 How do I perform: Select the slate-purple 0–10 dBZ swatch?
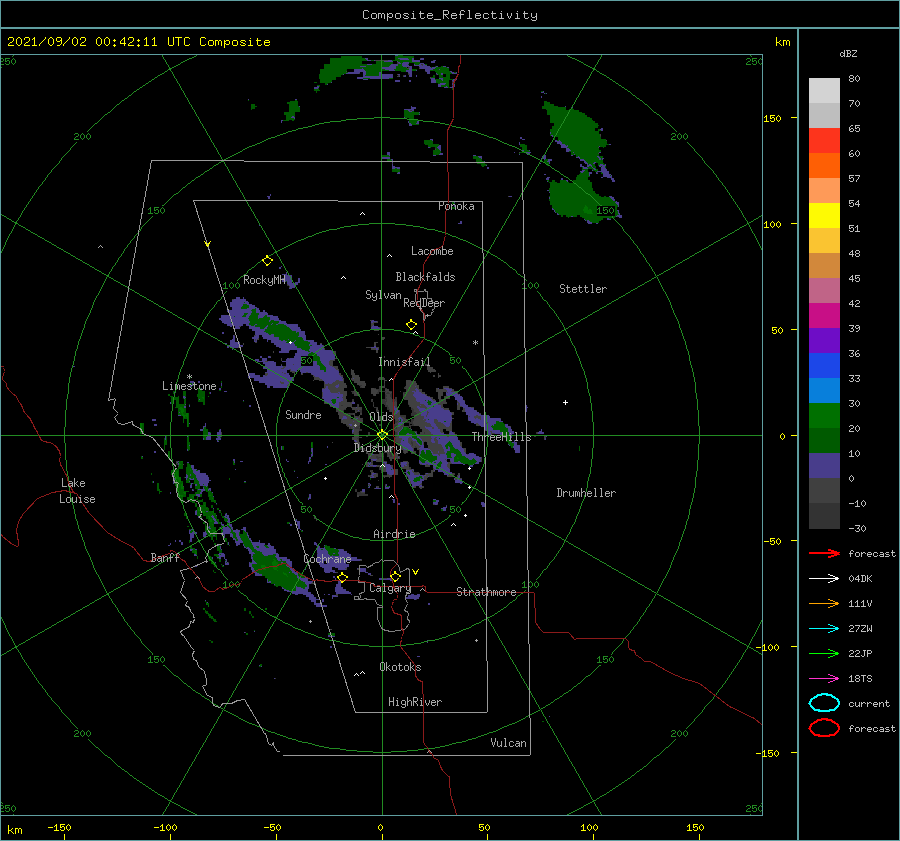[x=824, y=466]
